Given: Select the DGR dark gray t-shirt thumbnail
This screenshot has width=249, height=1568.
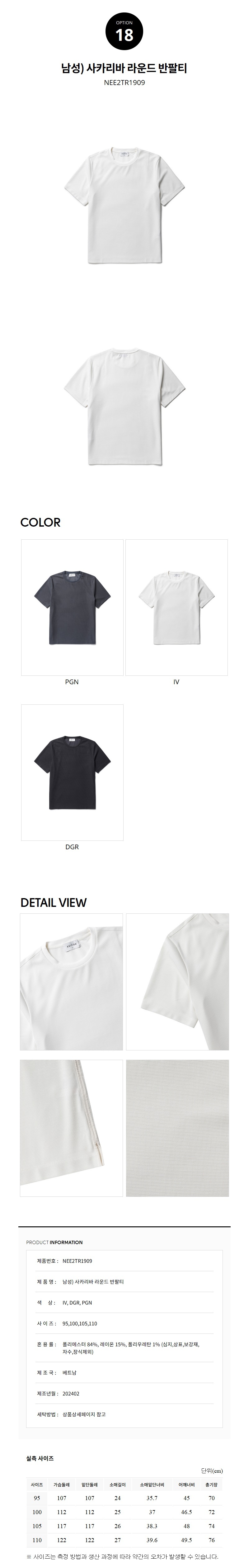Looking at the screenshot, I should coord(72,772).
